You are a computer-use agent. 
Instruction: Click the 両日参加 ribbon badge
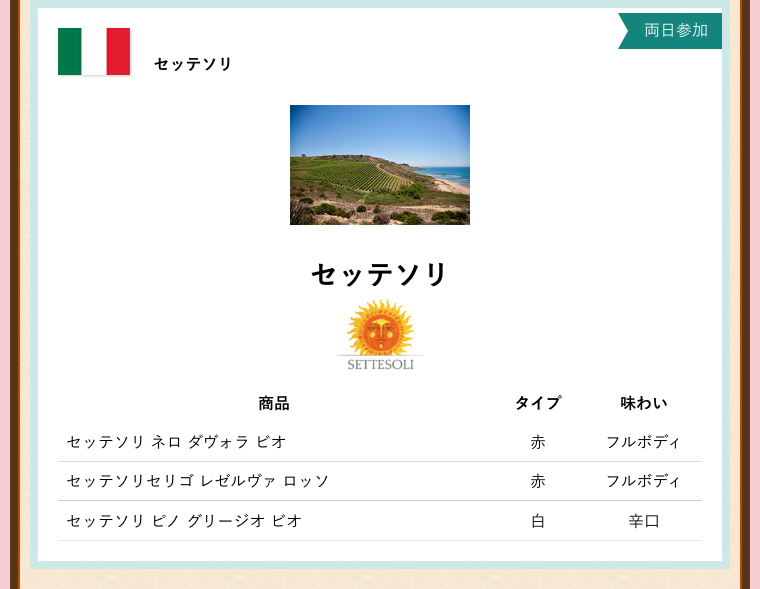click(674, 31)
